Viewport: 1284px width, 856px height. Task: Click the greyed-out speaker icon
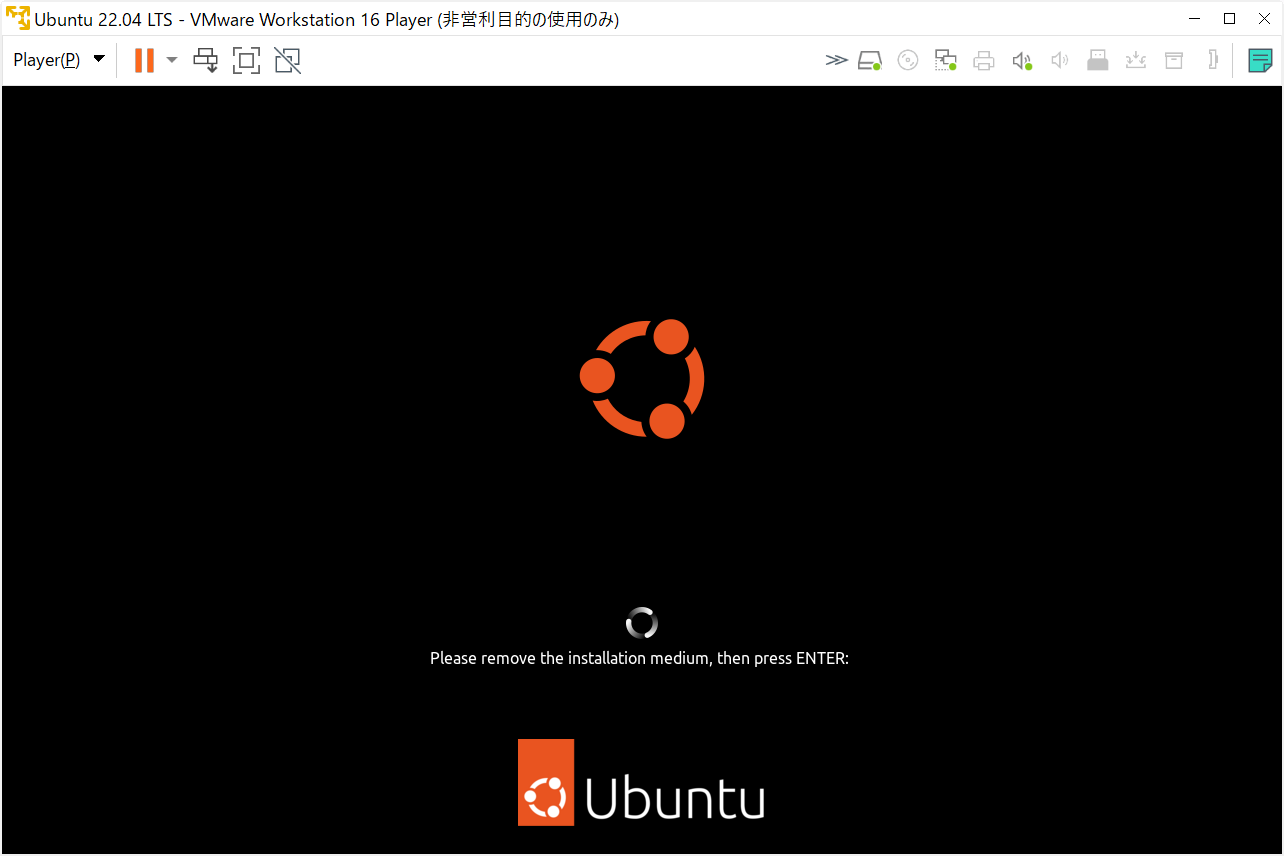pyautogui.click(x=1060, y=61)
